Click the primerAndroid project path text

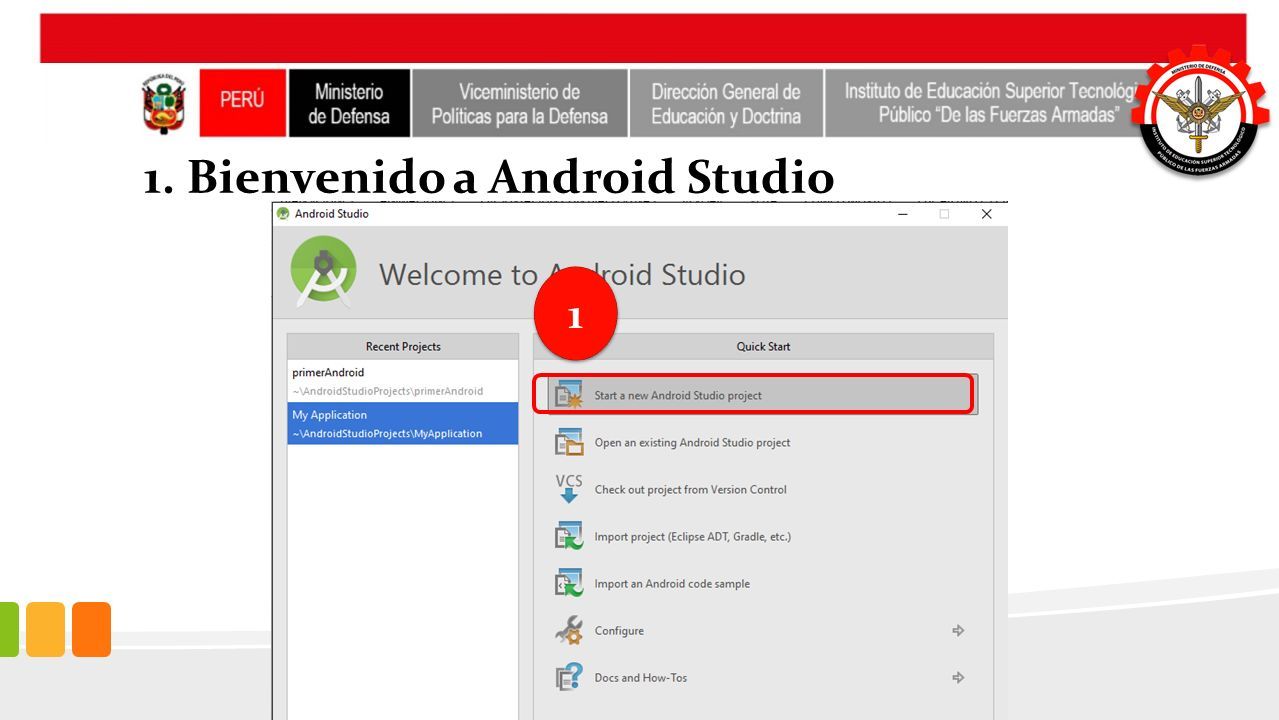pyautogui.click(x=388, y=391)
